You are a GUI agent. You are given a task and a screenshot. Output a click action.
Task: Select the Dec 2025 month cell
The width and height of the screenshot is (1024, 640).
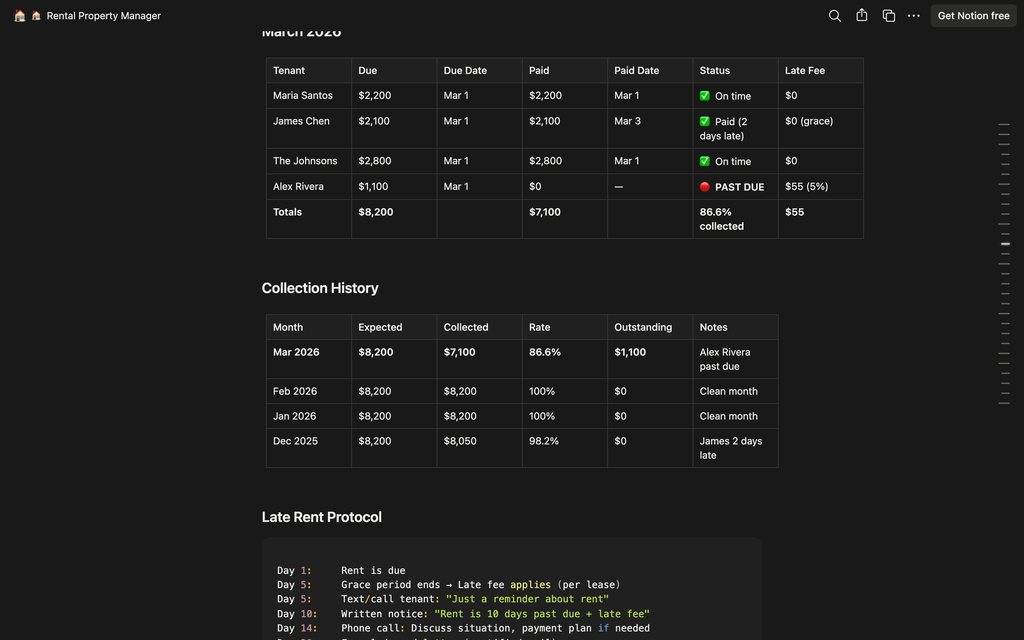tap(308, 448)
